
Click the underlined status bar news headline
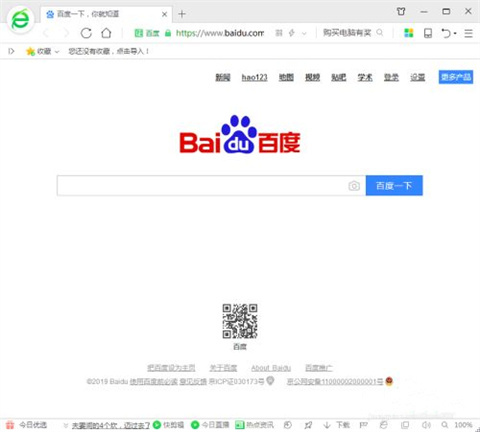point(111,425)
